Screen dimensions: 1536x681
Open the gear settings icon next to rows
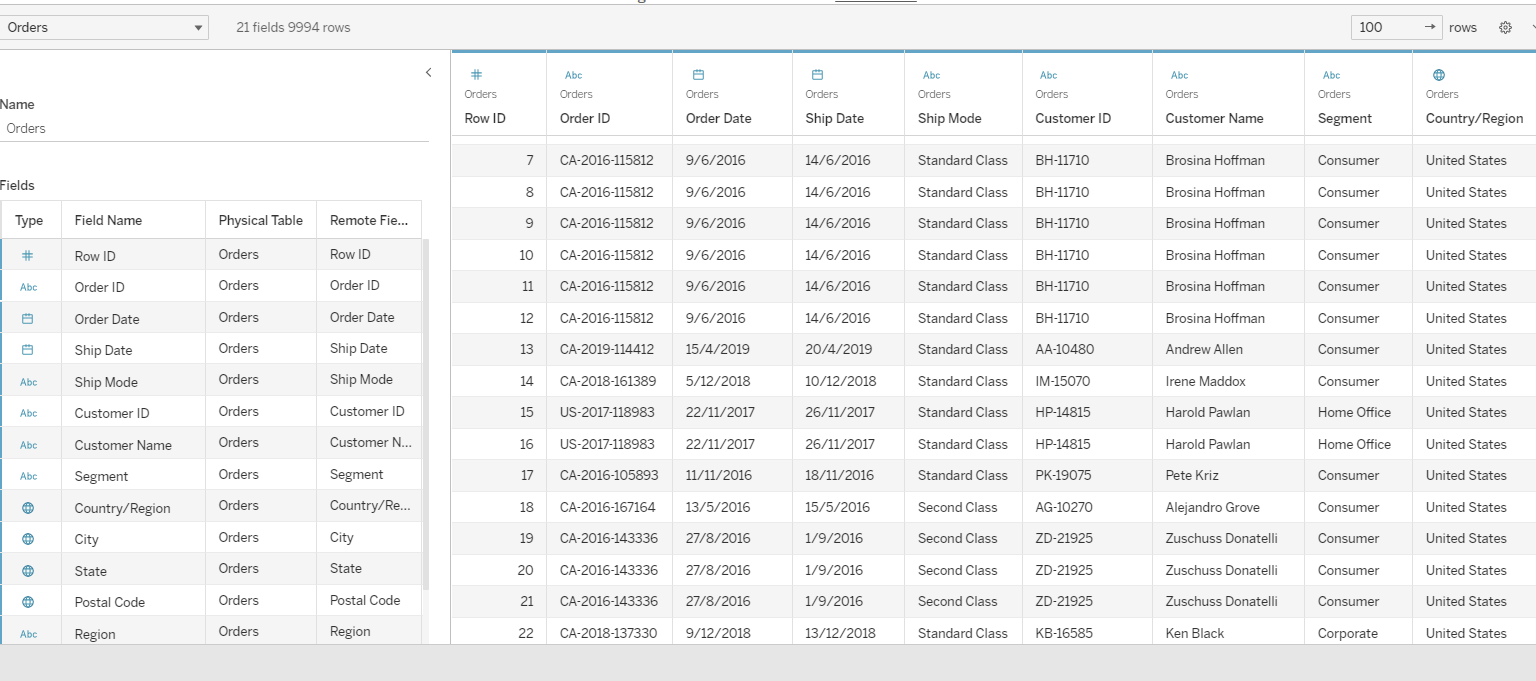coord(1505,28)
